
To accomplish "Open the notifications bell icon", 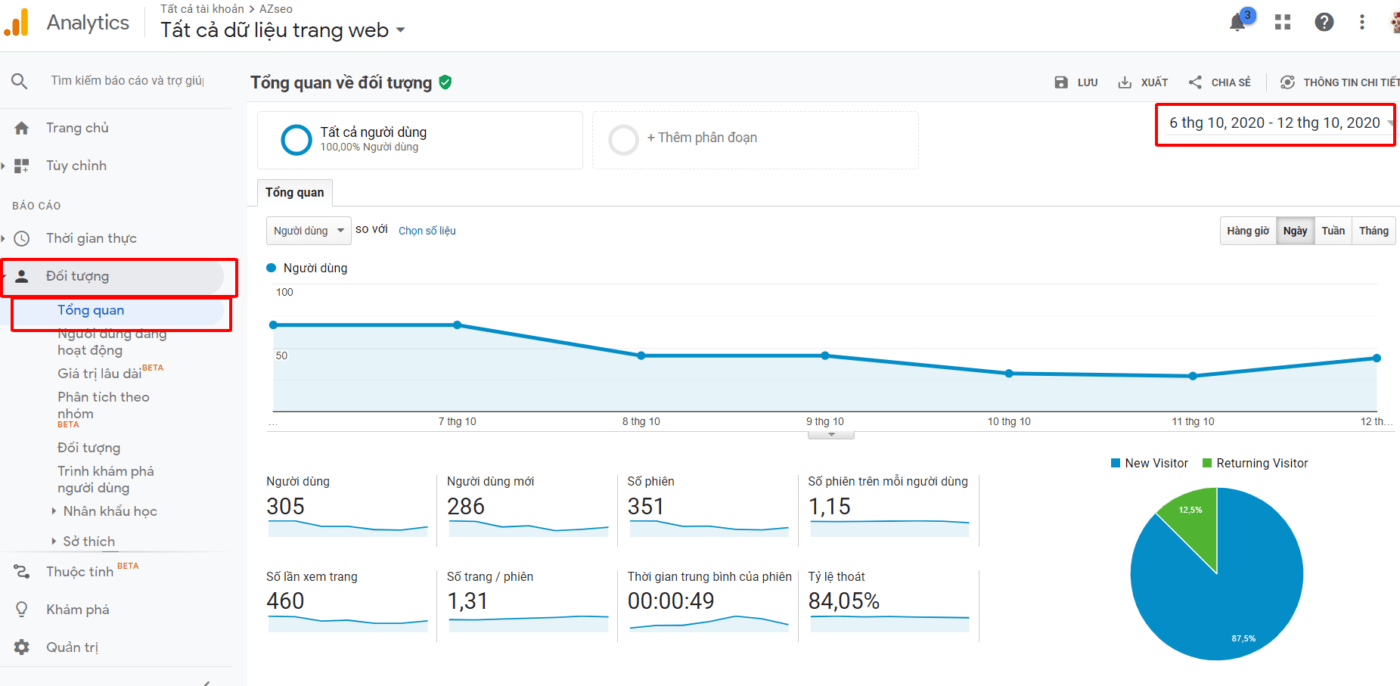I will [1238, 21].
